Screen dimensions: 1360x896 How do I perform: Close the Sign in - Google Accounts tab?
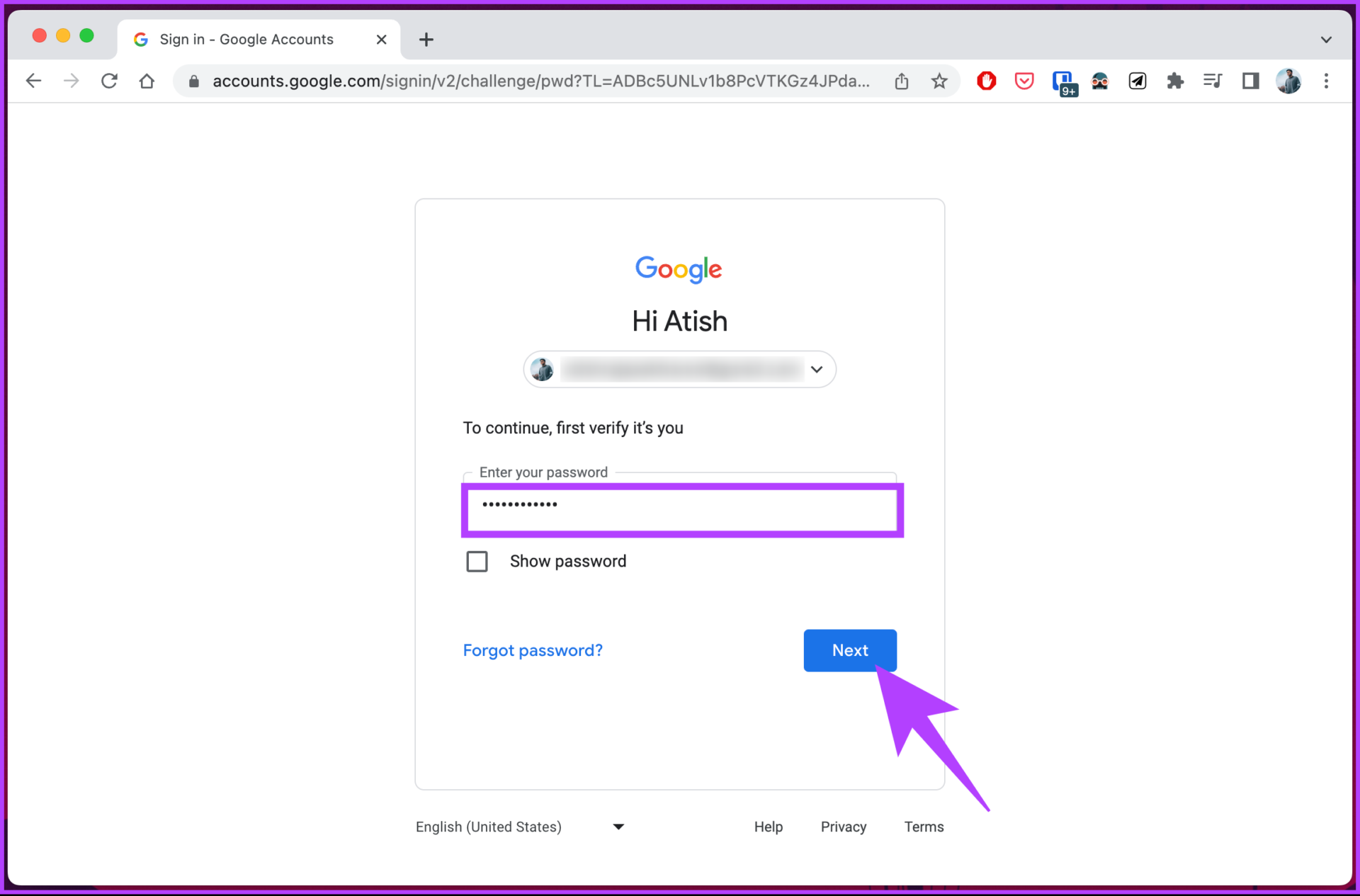(x=381, y=40)
